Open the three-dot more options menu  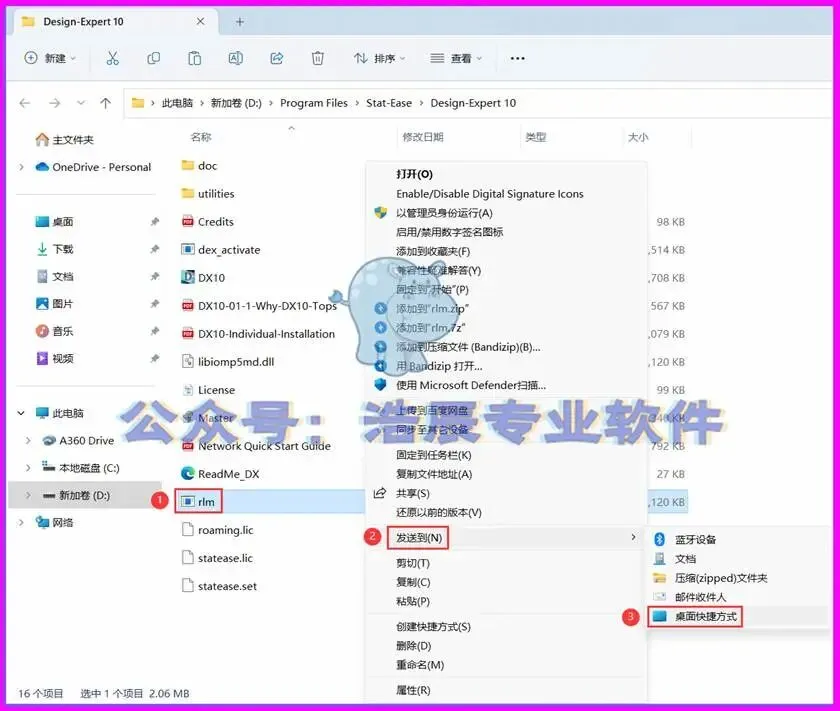pyautogui.click(x=518, y=58)
